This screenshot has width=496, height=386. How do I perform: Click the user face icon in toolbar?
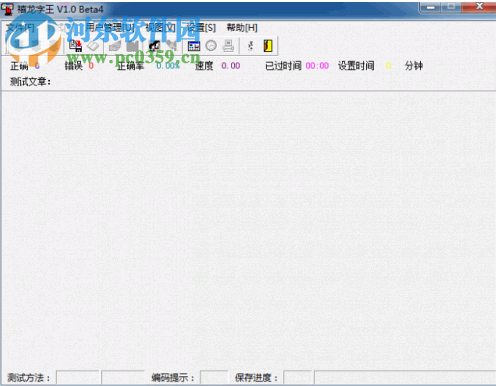(x=154, y=46)
